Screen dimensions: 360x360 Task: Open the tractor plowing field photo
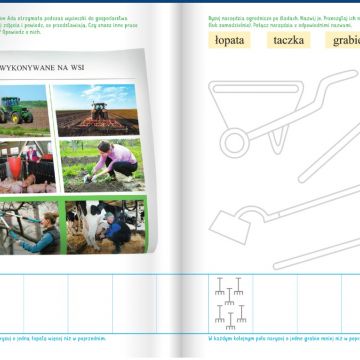click(96, 109)
